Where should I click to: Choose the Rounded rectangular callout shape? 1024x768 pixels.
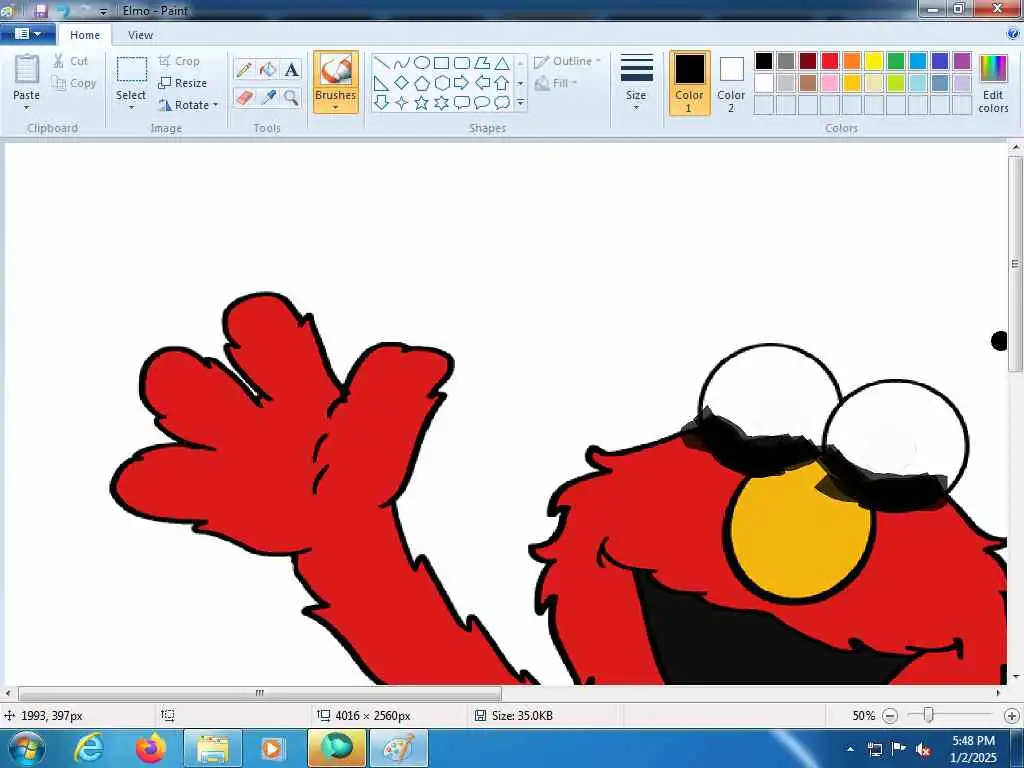[x=462, y=103]
